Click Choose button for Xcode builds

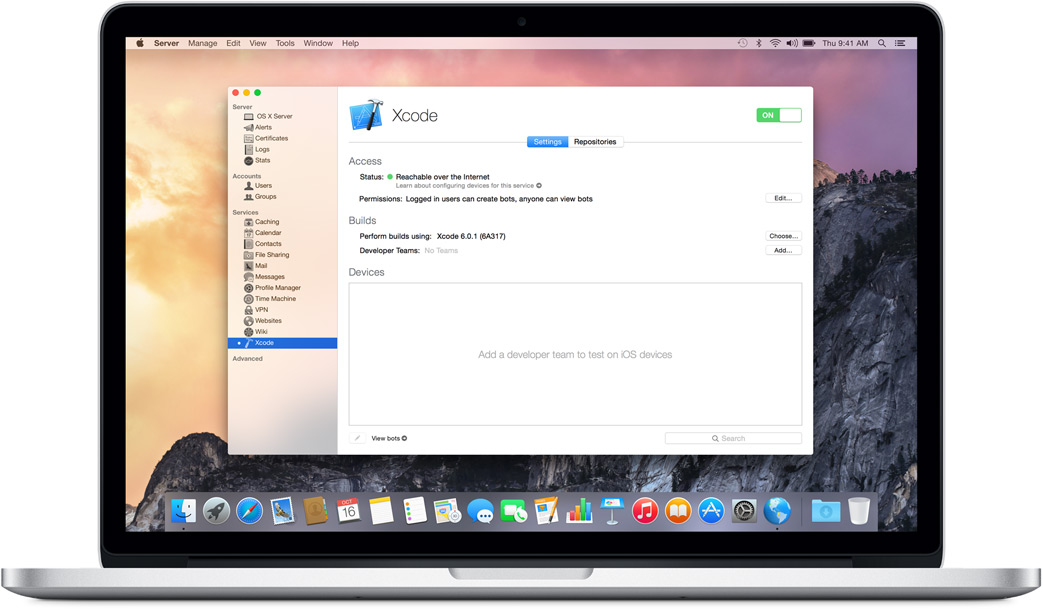coord(783,236)
